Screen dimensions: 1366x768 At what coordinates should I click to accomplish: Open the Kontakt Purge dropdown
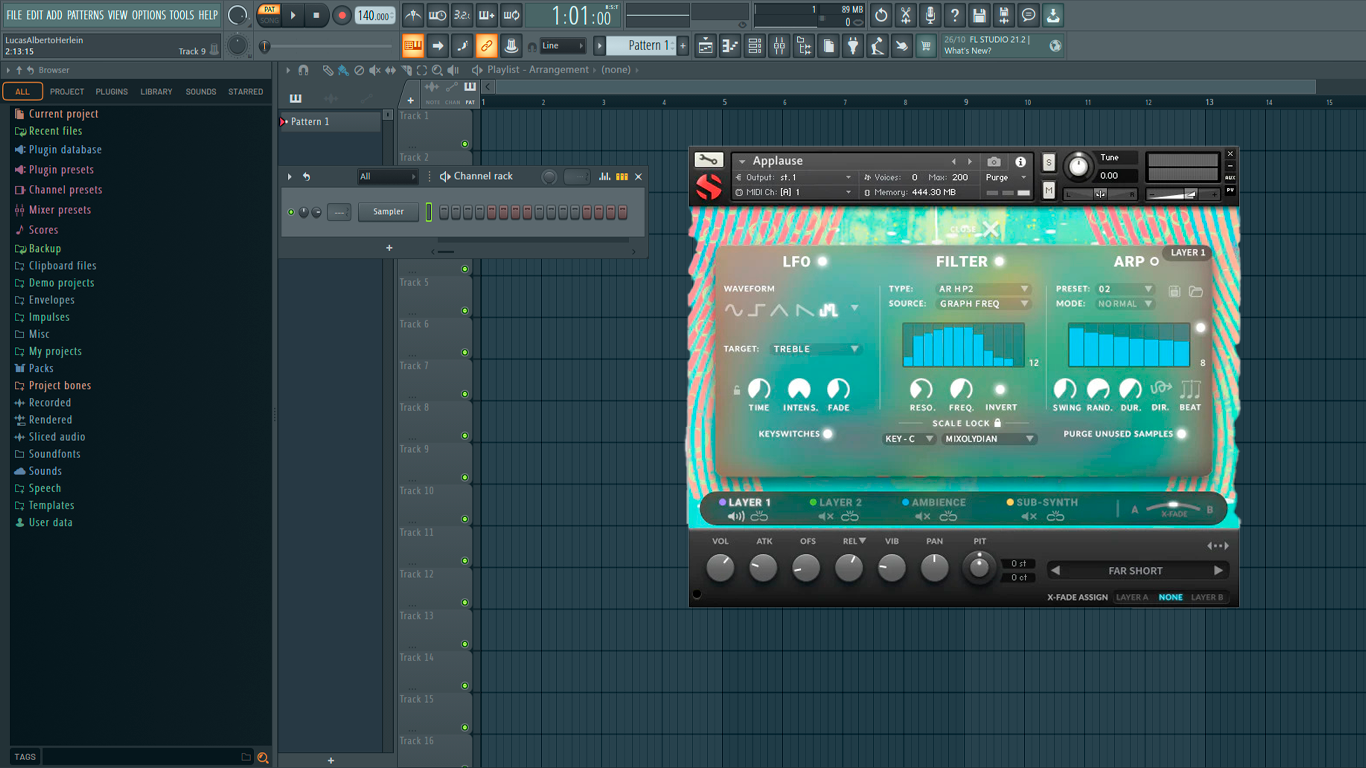(x=1006, y=177)
